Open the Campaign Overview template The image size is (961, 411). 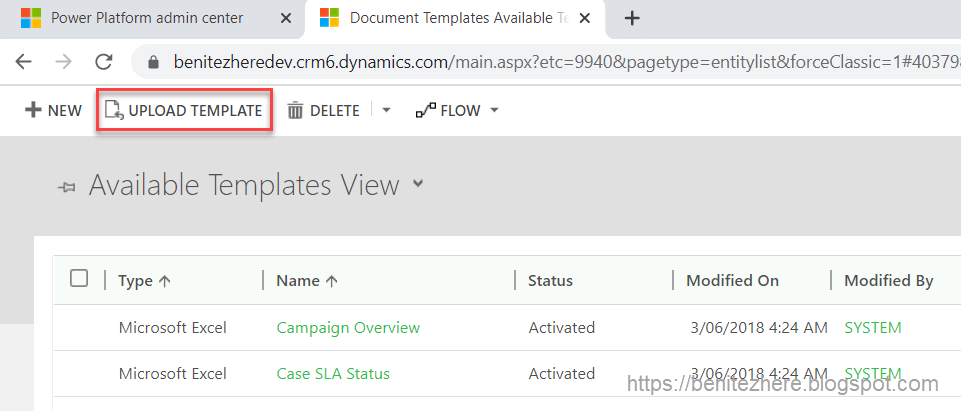coord(348,328)
